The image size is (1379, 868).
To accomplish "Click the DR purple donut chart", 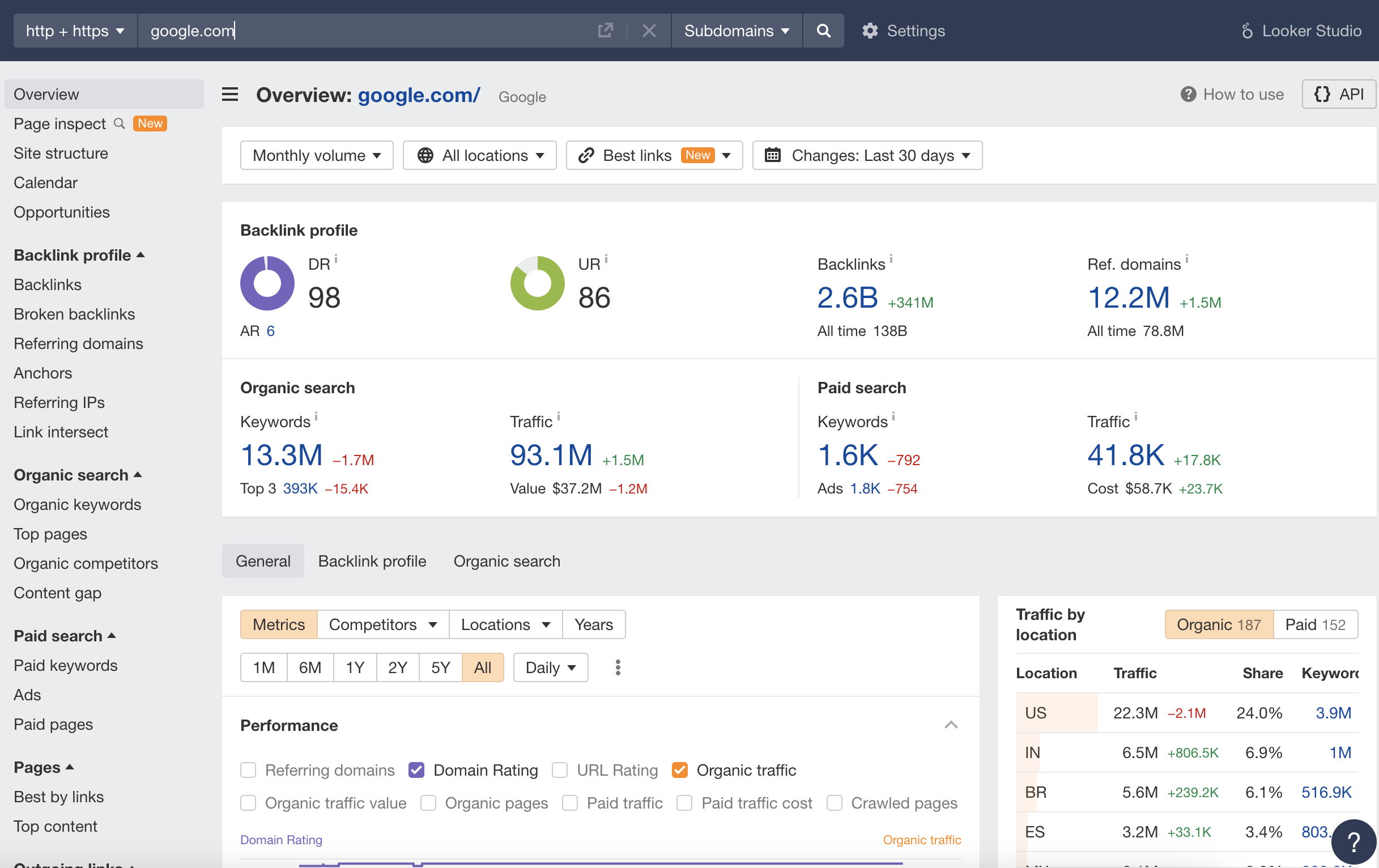I will click(x=267, y=283).
